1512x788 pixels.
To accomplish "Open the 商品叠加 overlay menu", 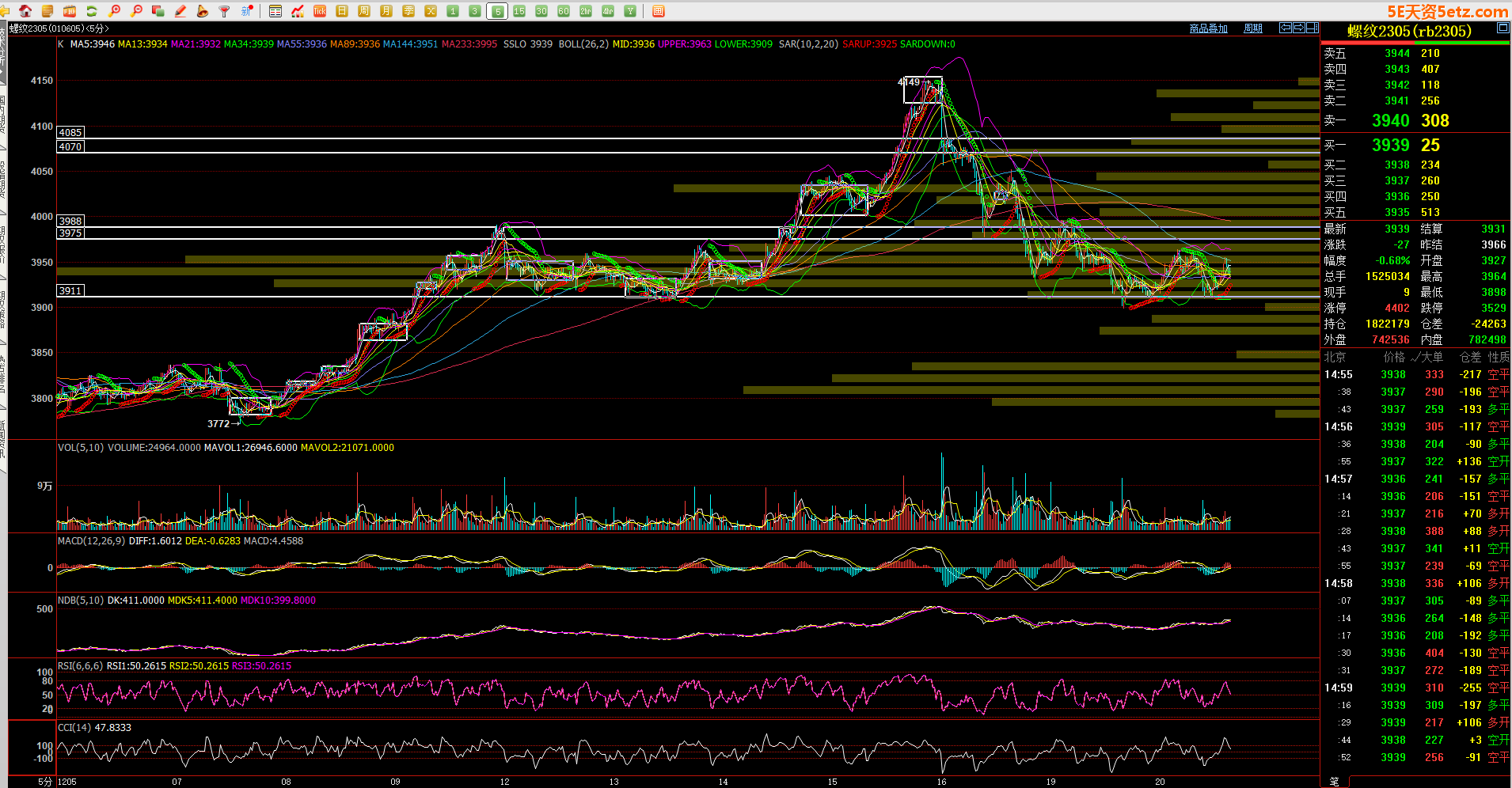I will tap(1208, 28).
